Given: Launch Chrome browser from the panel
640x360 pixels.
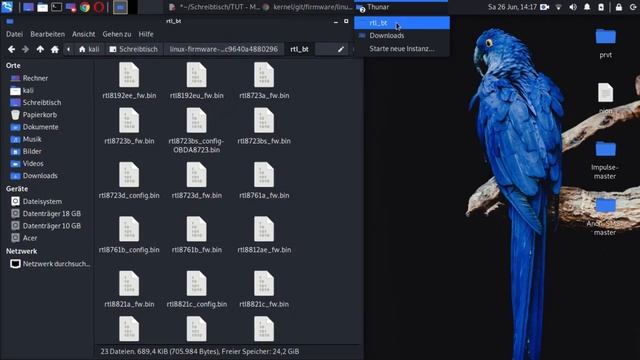Looking at the screenshot, I should click(85, 7).
